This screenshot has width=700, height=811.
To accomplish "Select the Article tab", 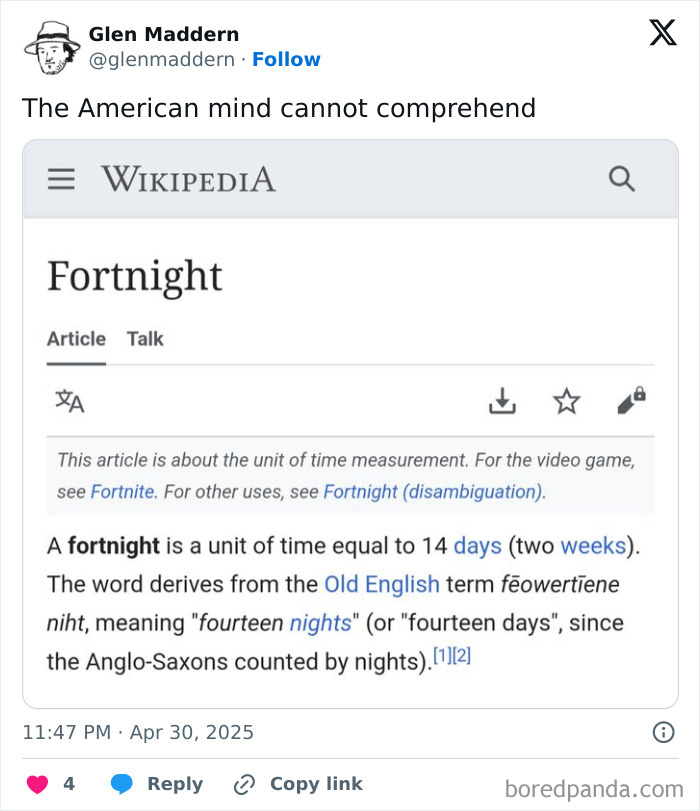I will click(x=75, y=339).
